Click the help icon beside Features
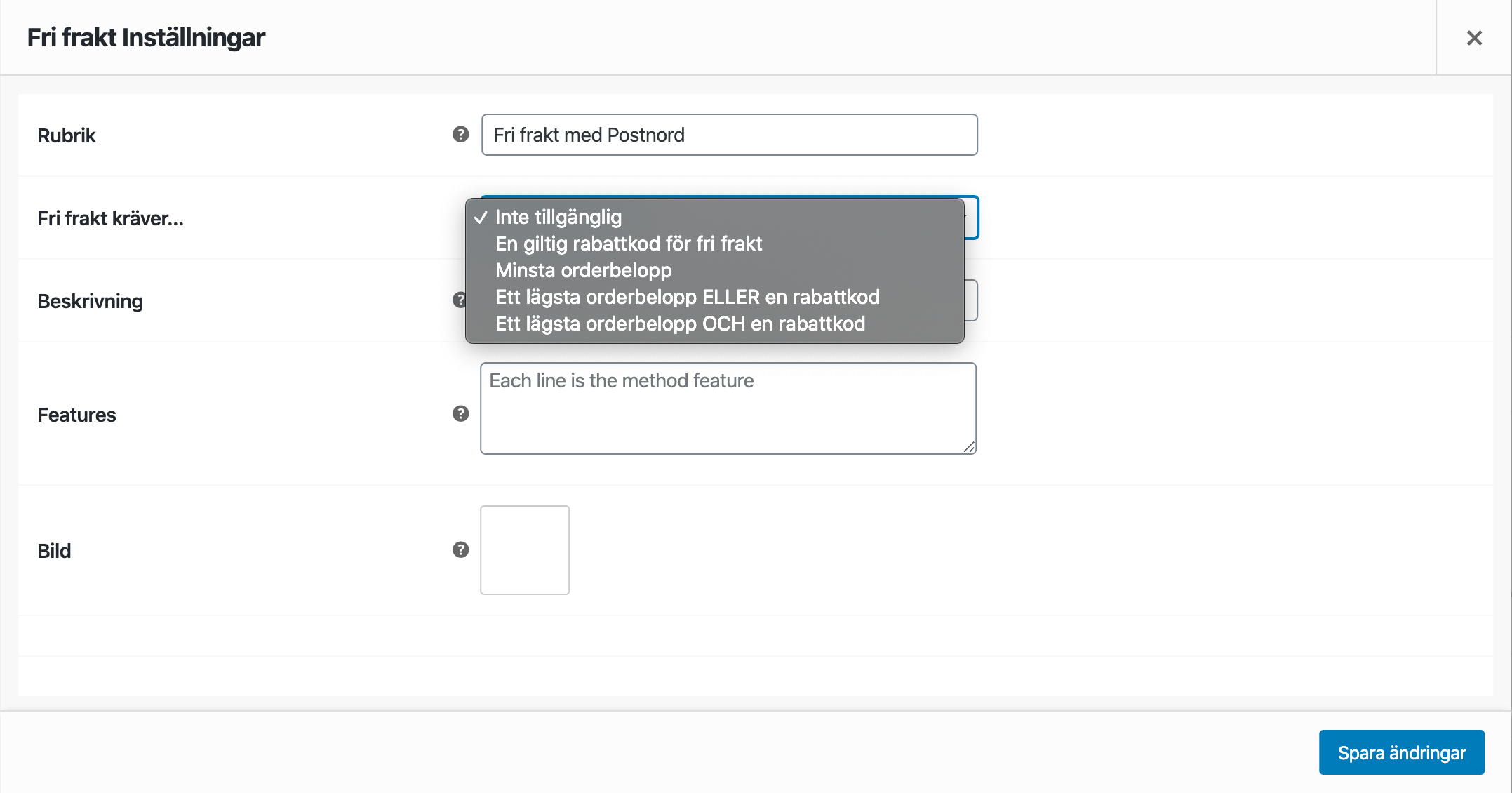1512x793 pixels. (460, 413)
